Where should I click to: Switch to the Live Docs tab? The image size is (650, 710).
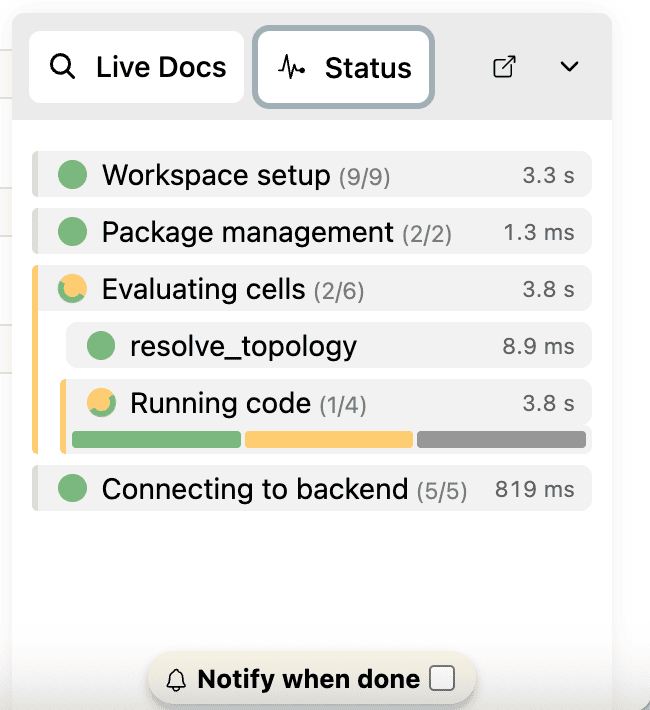[137, 68]
